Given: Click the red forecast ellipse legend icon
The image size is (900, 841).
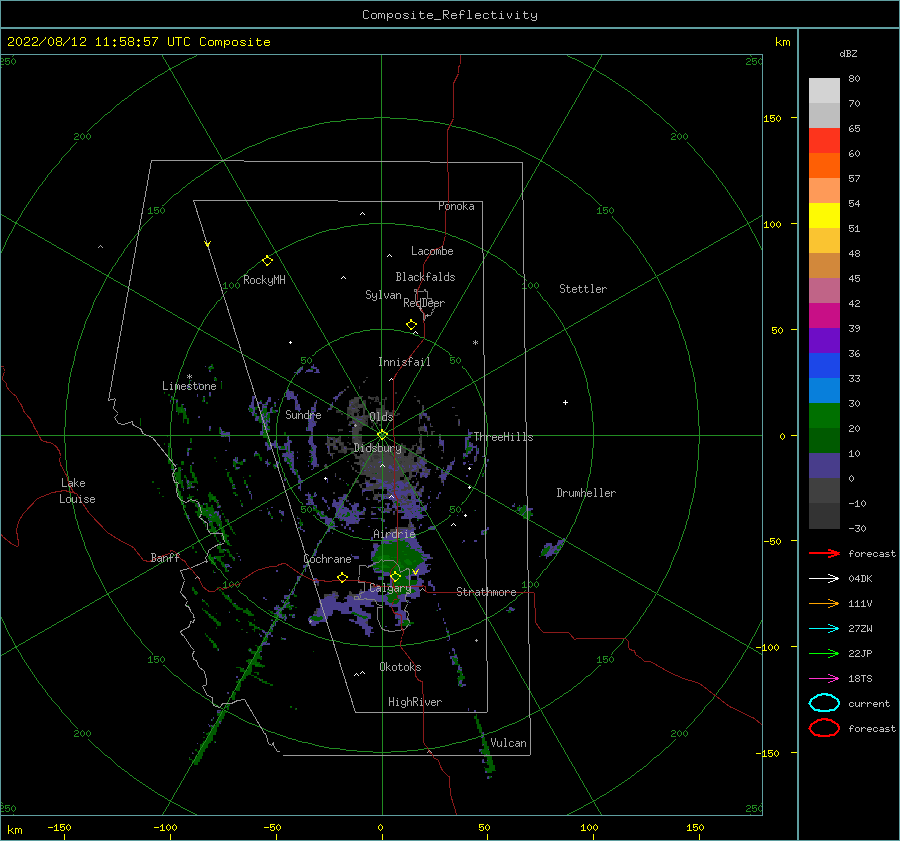Looking at the screenshot, I should (x=824, y=728).
